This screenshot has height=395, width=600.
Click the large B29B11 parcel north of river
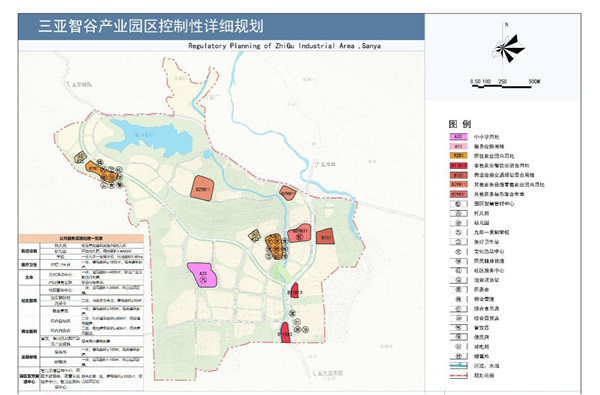click(x=202, y=188)
